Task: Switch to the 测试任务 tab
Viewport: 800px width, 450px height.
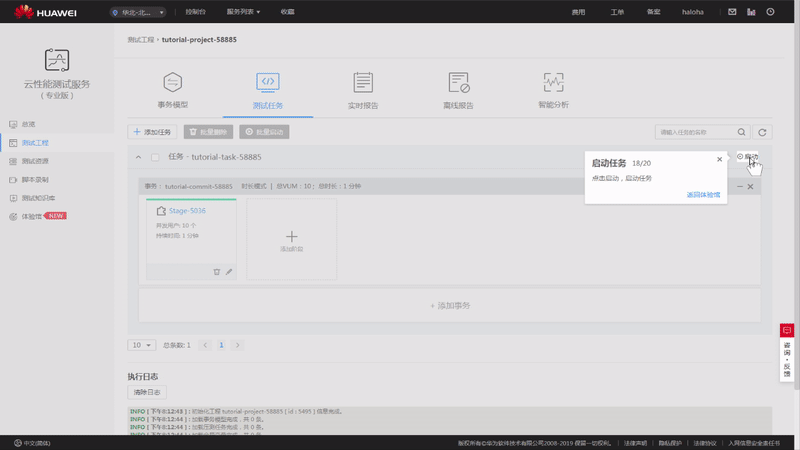Action: tap(268, 91)
